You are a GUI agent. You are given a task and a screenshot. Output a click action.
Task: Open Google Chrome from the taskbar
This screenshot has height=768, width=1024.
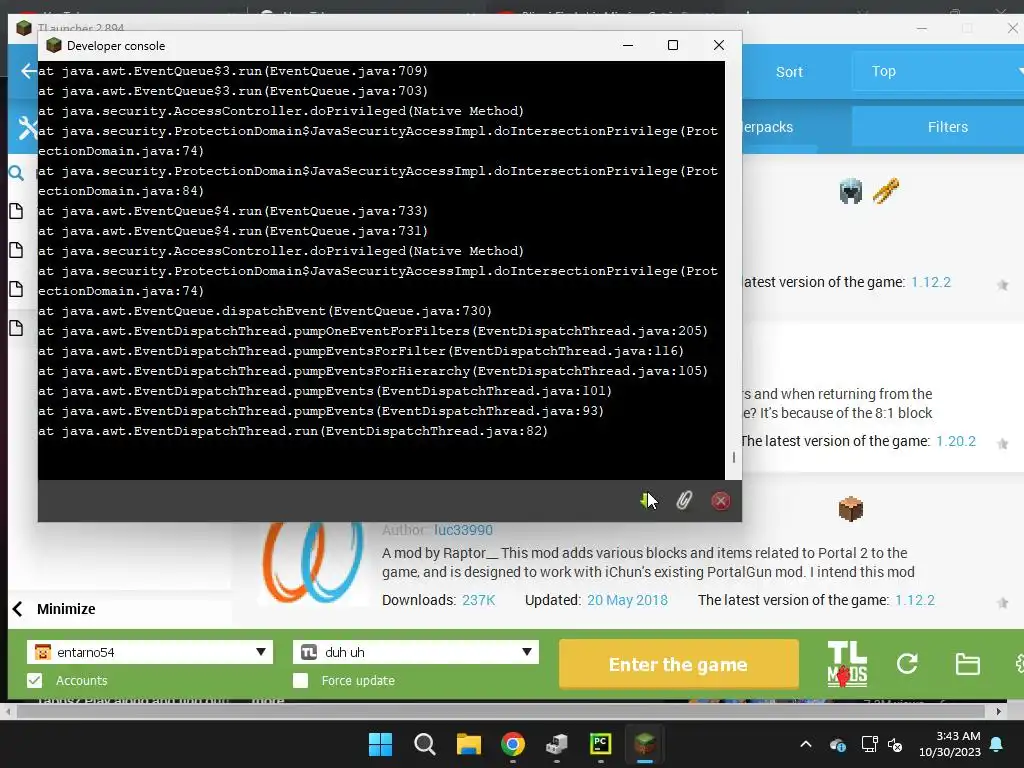click(513, 744)
